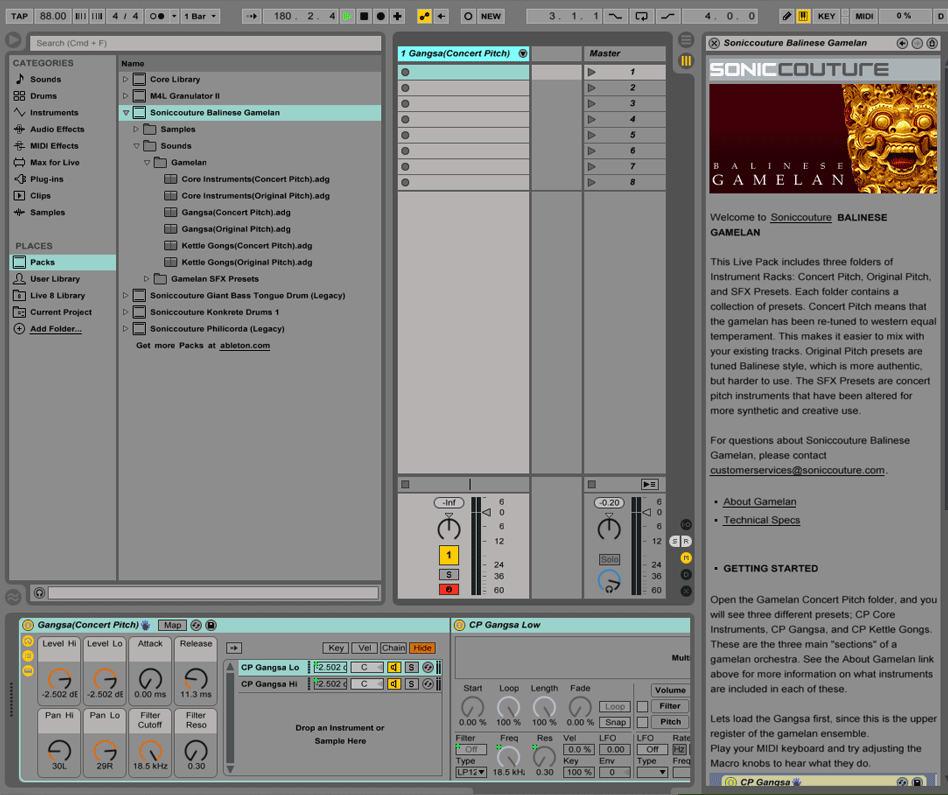Select Current Project under Places

tap(53, 312)
